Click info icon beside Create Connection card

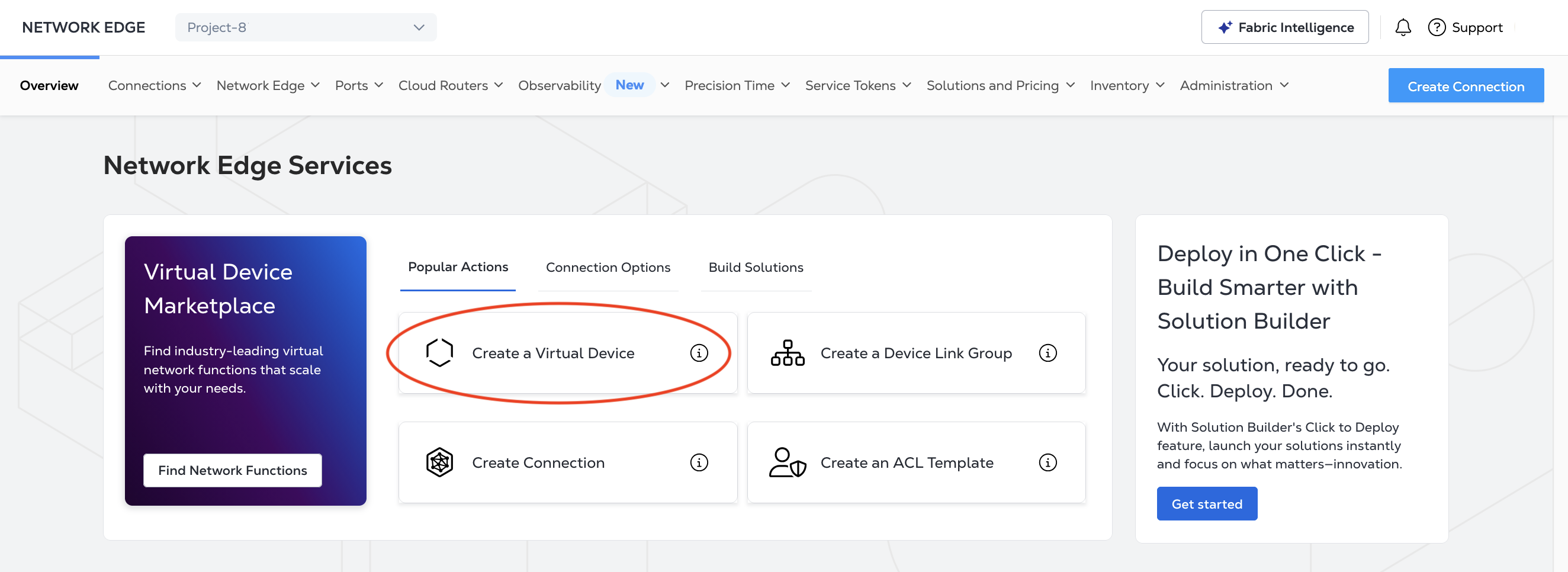pos(699,462)
